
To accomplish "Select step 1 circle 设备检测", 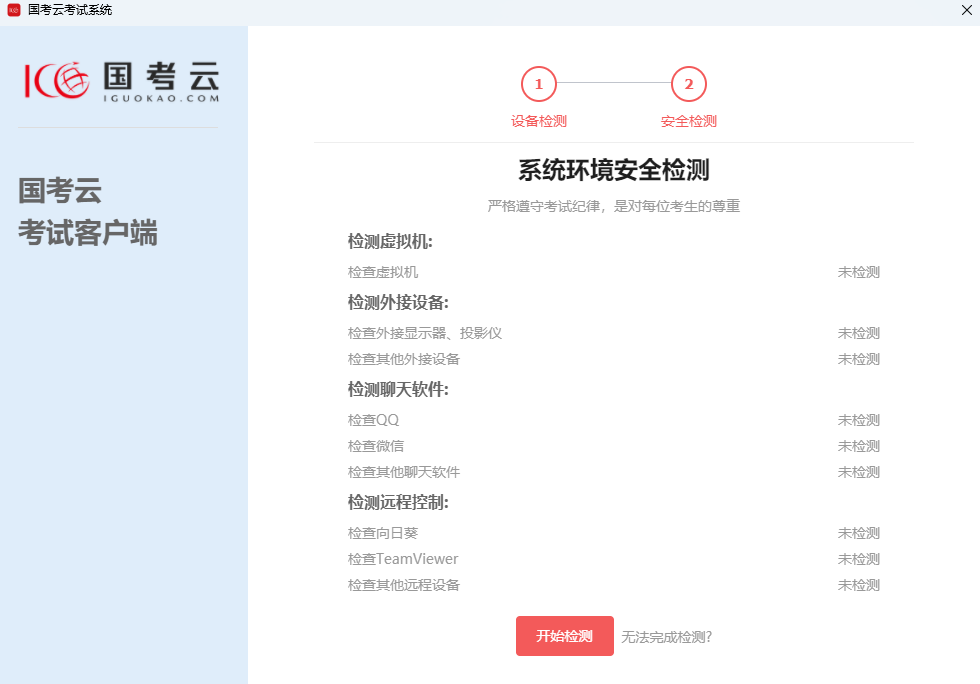I will 539,84.
